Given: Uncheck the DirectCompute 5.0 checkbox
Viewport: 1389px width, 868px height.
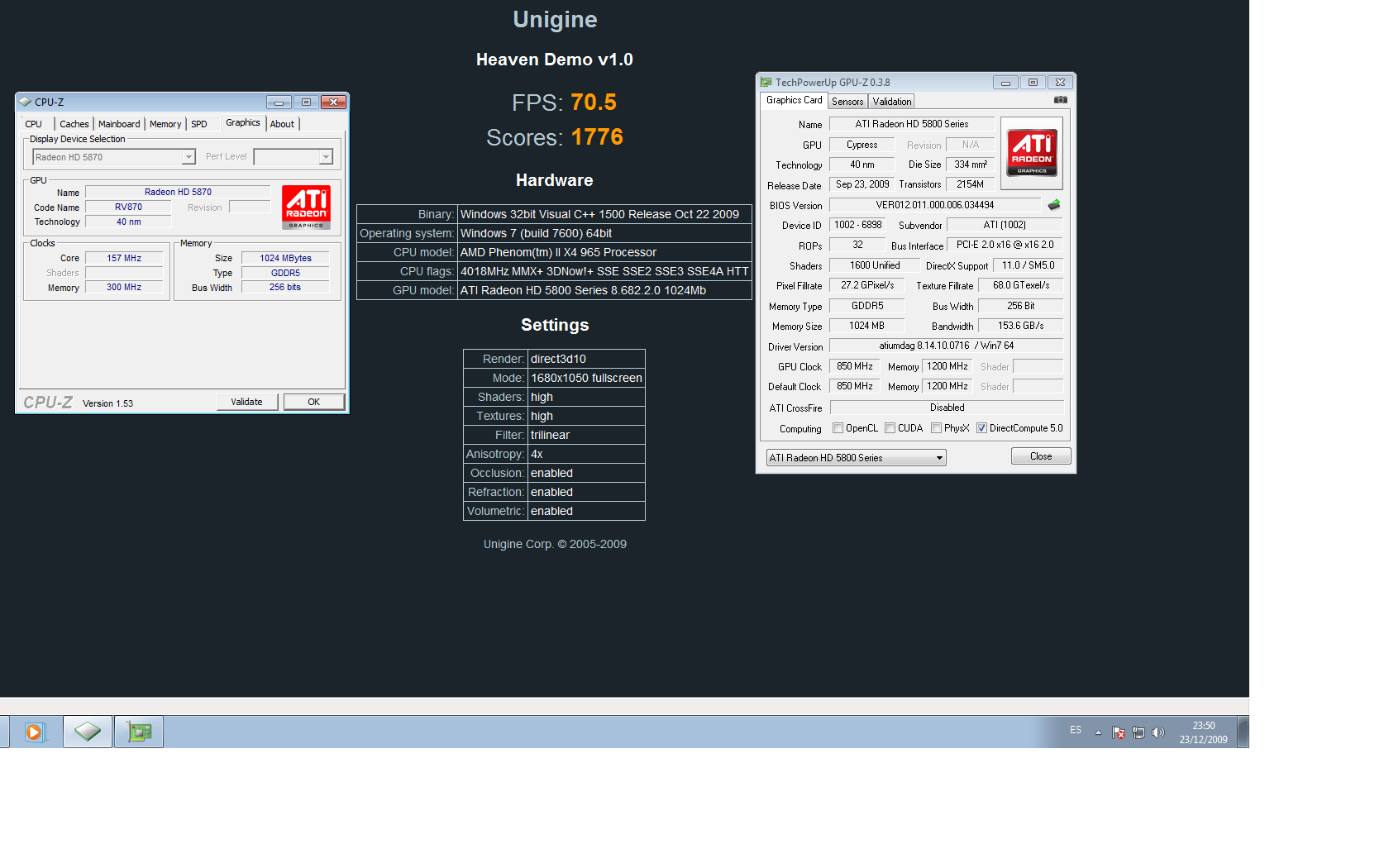Looking at the screenshot, I should click(982, 428).
